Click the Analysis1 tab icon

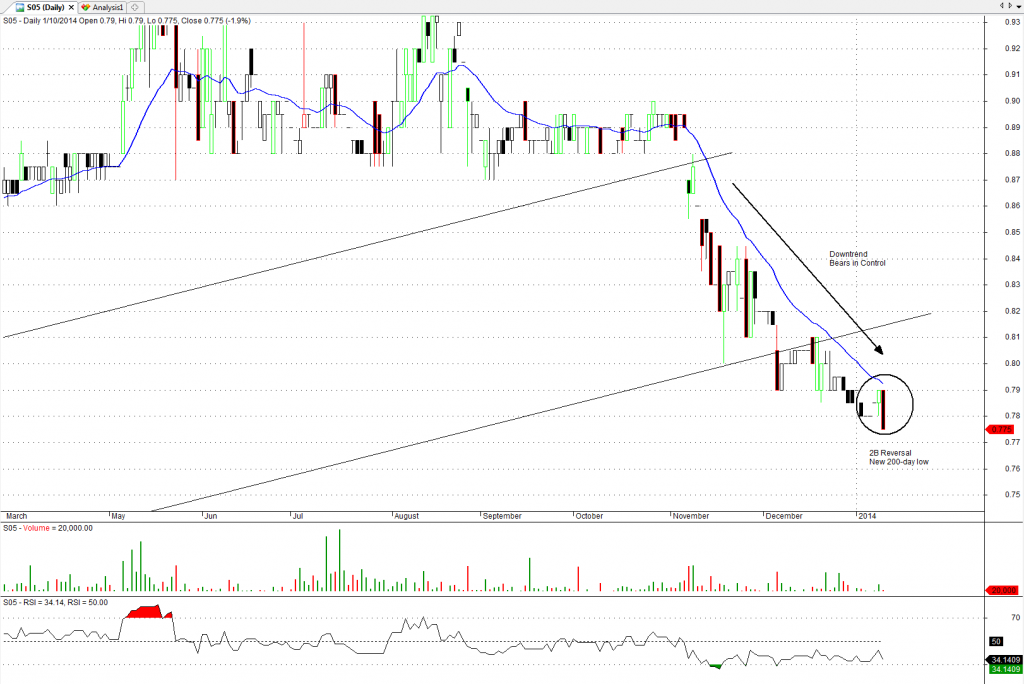coord(86,7)
